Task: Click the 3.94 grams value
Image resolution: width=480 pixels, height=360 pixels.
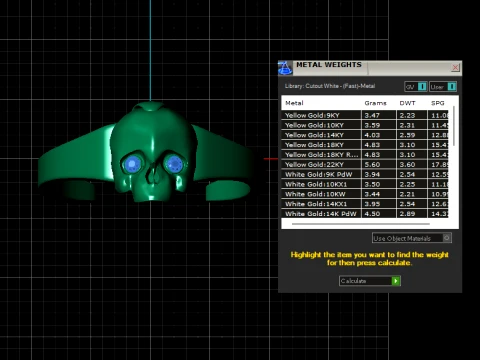Action: [372, 174]
